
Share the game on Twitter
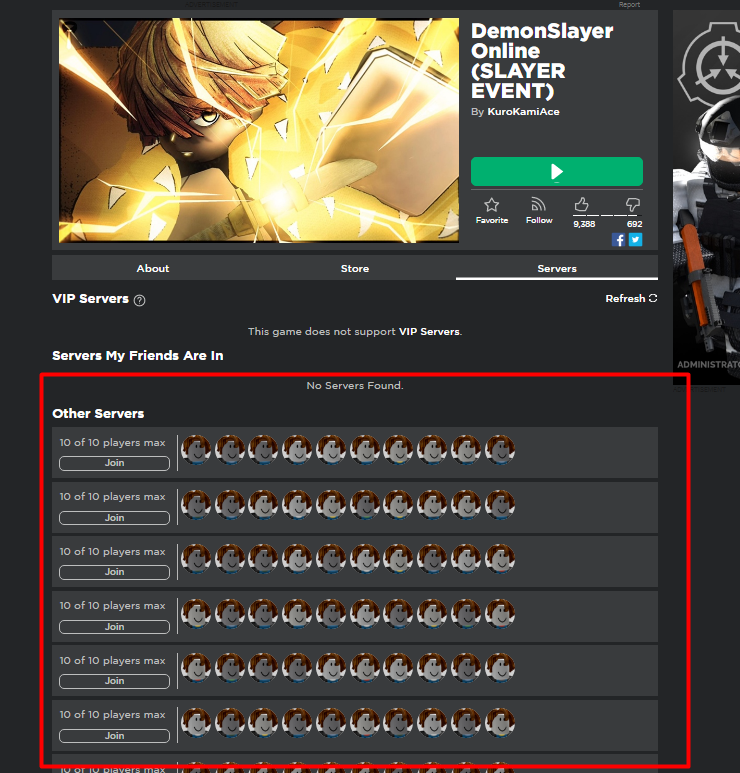click(x=635, y=240)
